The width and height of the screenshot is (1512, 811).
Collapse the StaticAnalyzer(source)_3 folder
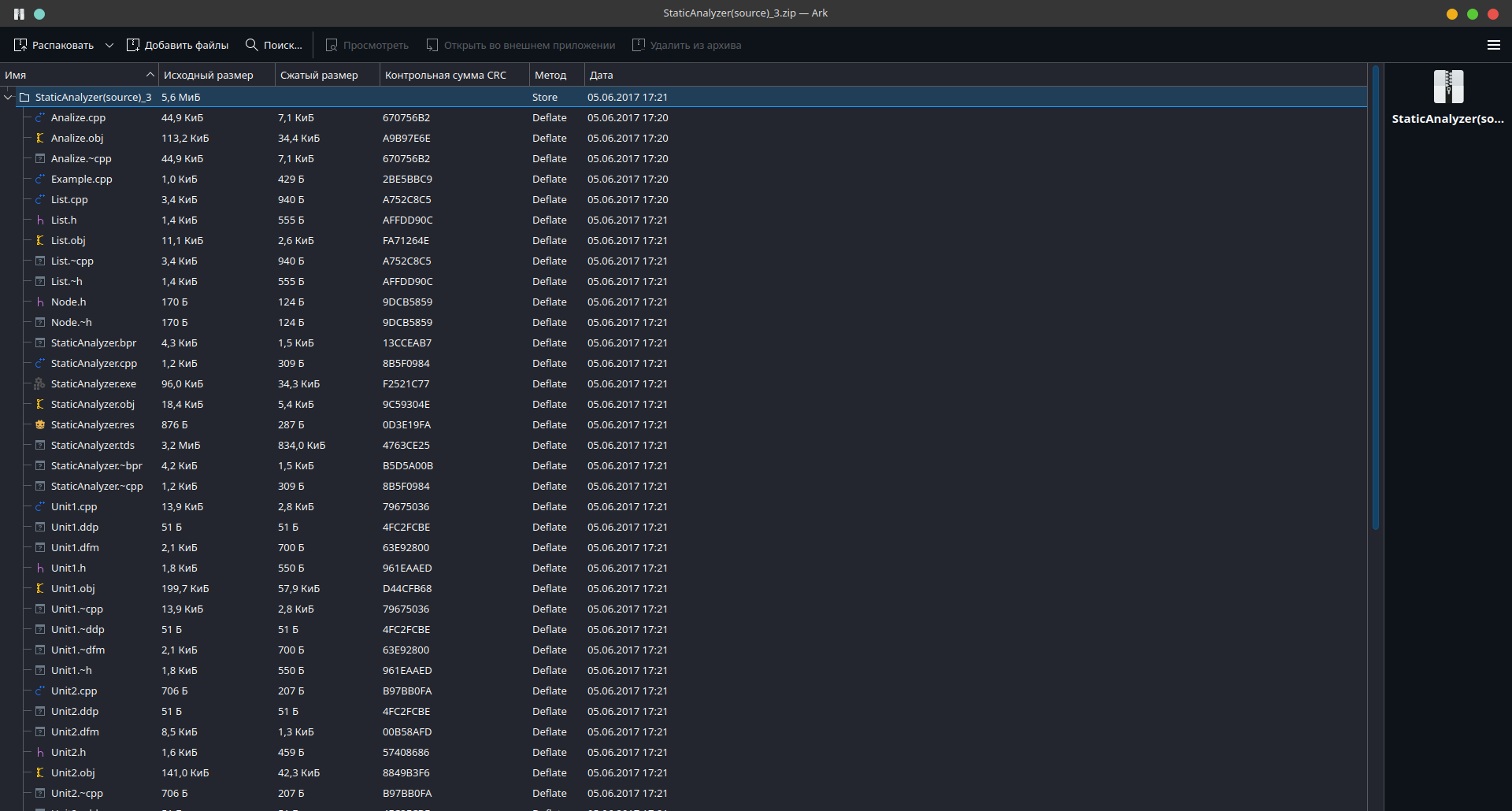pos(9,98)
